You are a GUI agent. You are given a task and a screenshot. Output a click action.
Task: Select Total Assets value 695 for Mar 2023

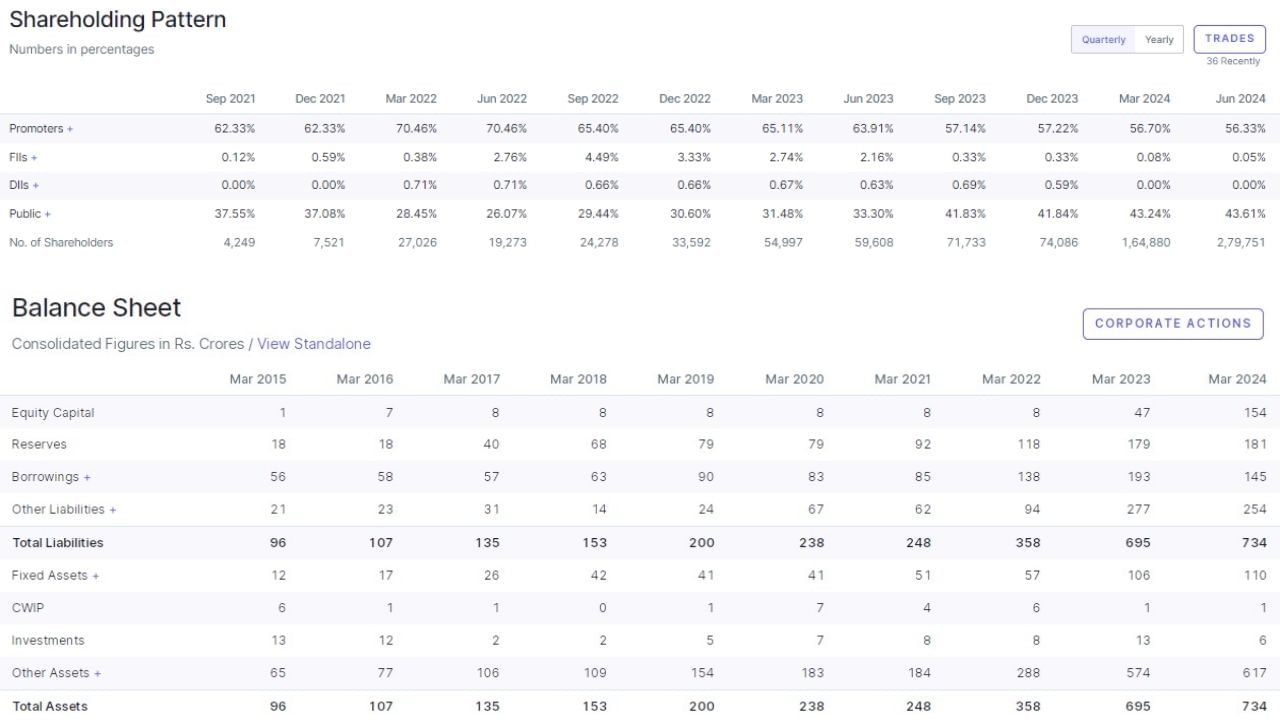(1138, 706)
